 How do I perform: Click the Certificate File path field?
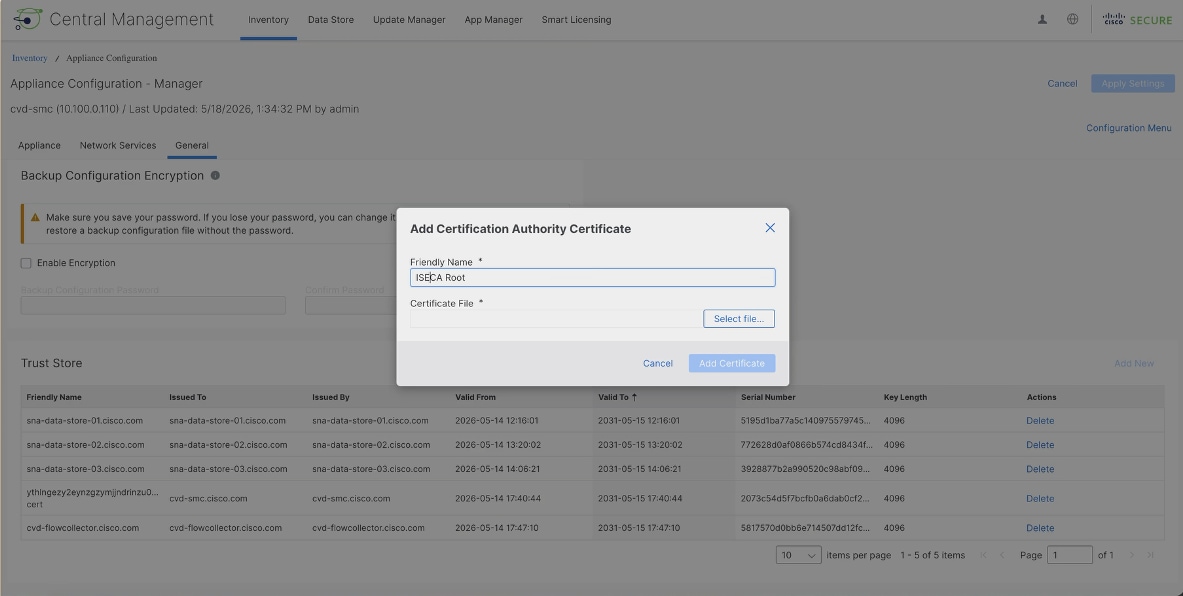point(556,319)
